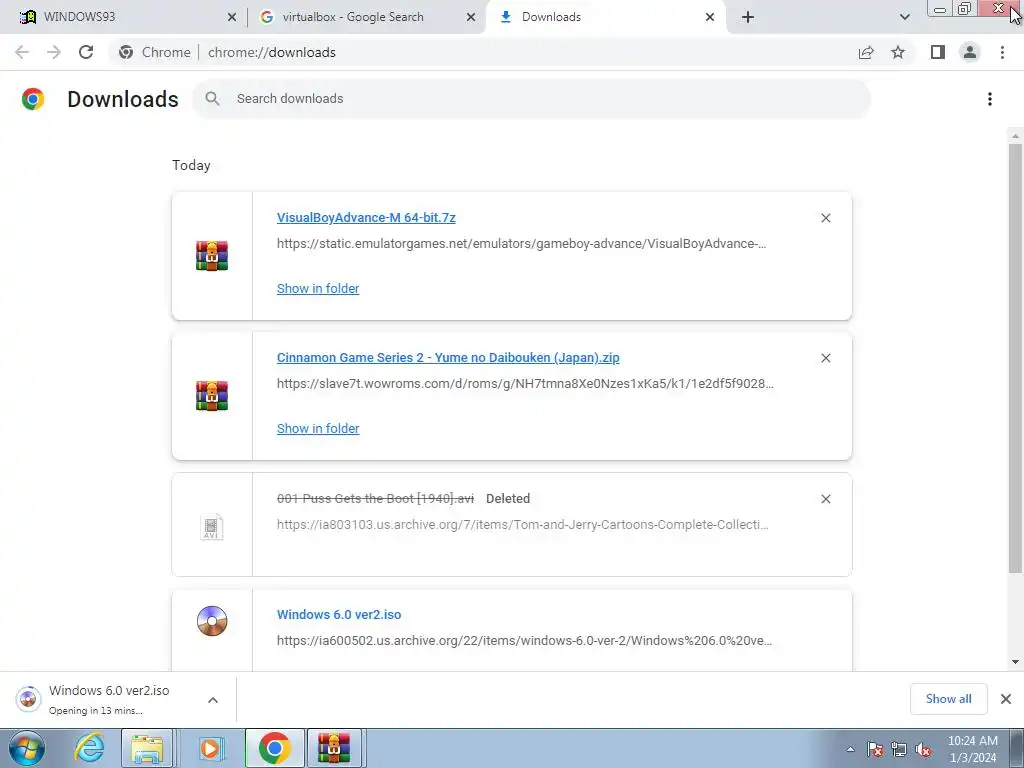Click the Deleted status label
The width and height of the screenshot is (1024, 768).
pos(508,498)
